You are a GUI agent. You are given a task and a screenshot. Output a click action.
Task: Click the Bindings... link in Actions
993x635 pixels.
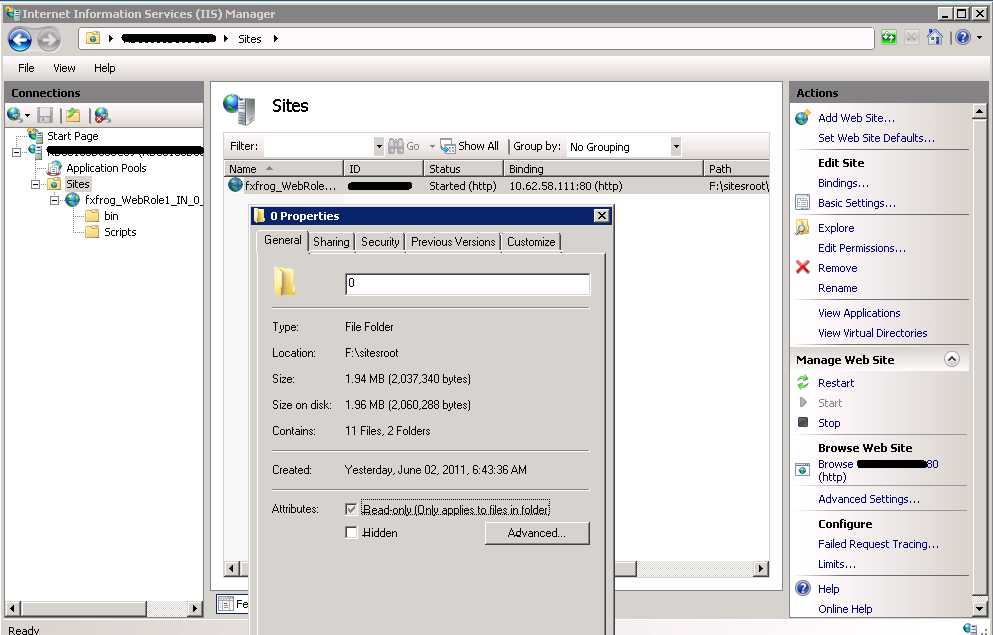pos(843,183)
